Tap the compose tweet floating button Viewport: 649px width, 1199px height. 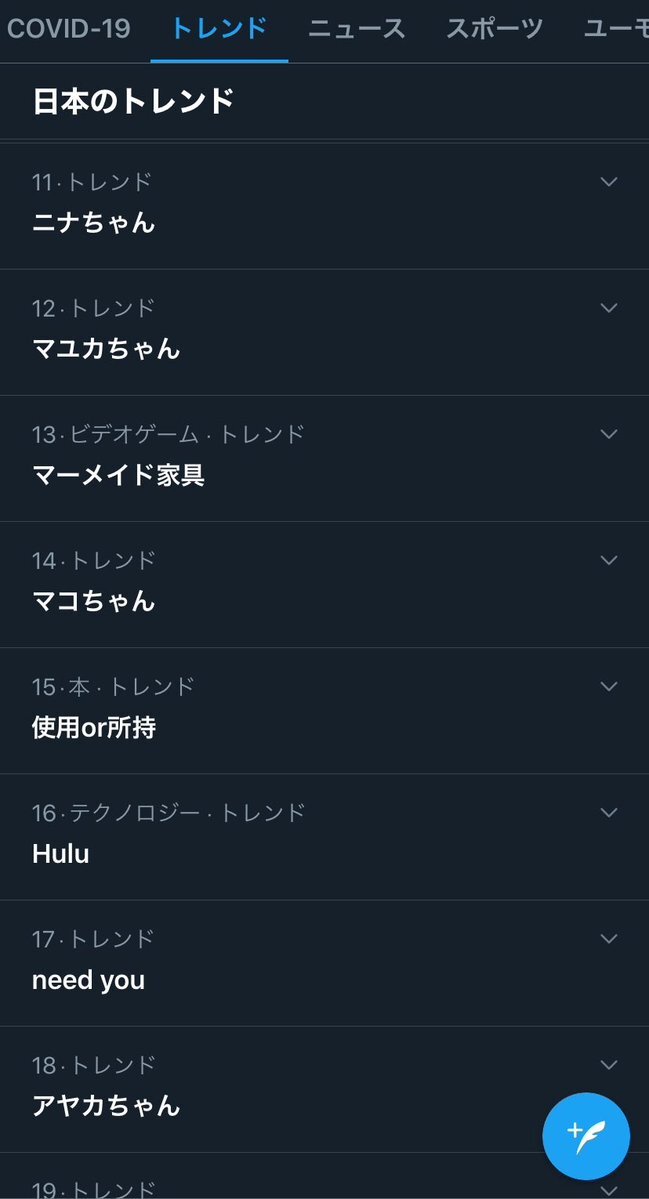tap(586, 1136)
